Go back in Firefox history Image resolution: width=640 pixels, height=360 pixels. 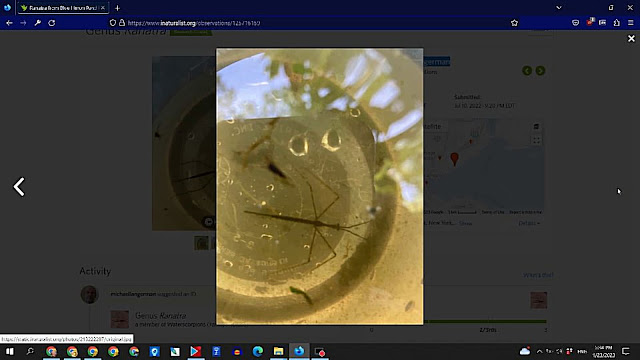click(9, 23)
